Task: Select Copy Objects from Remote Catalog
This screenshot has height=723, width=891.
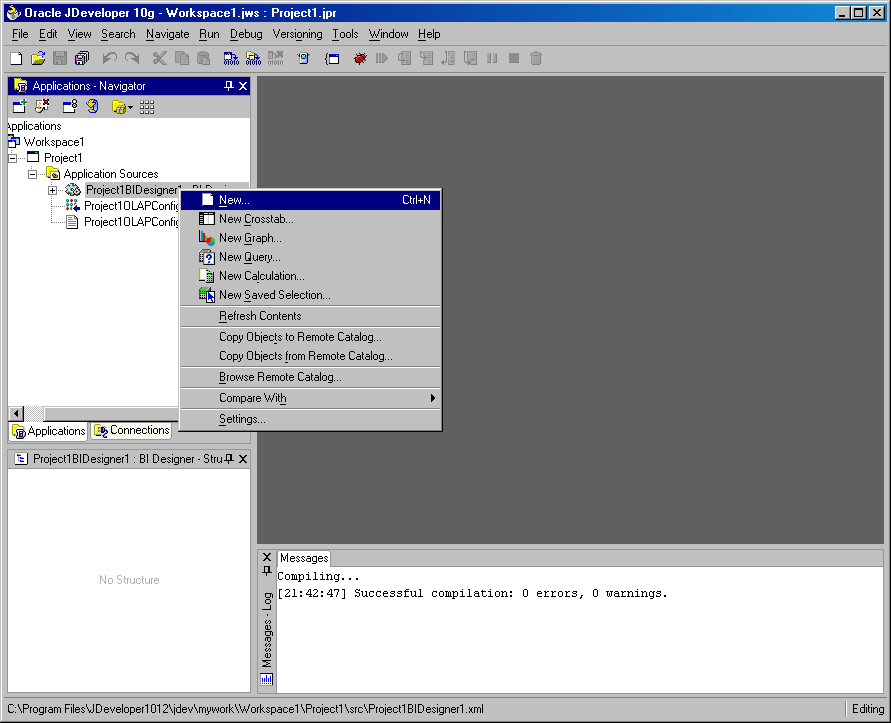Action: (310, 356)
